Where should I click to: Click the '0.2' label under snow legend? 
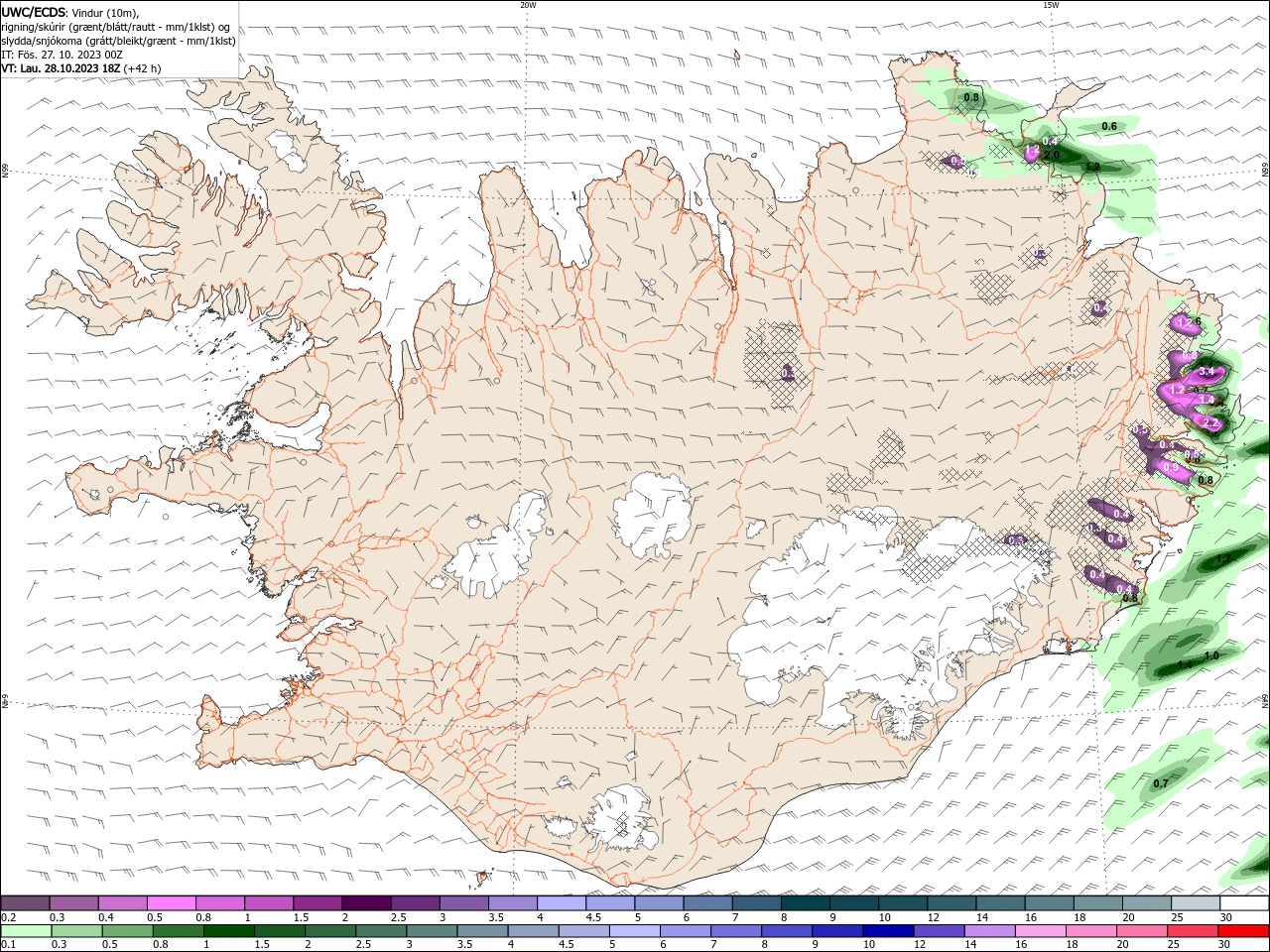coord(9,917)
